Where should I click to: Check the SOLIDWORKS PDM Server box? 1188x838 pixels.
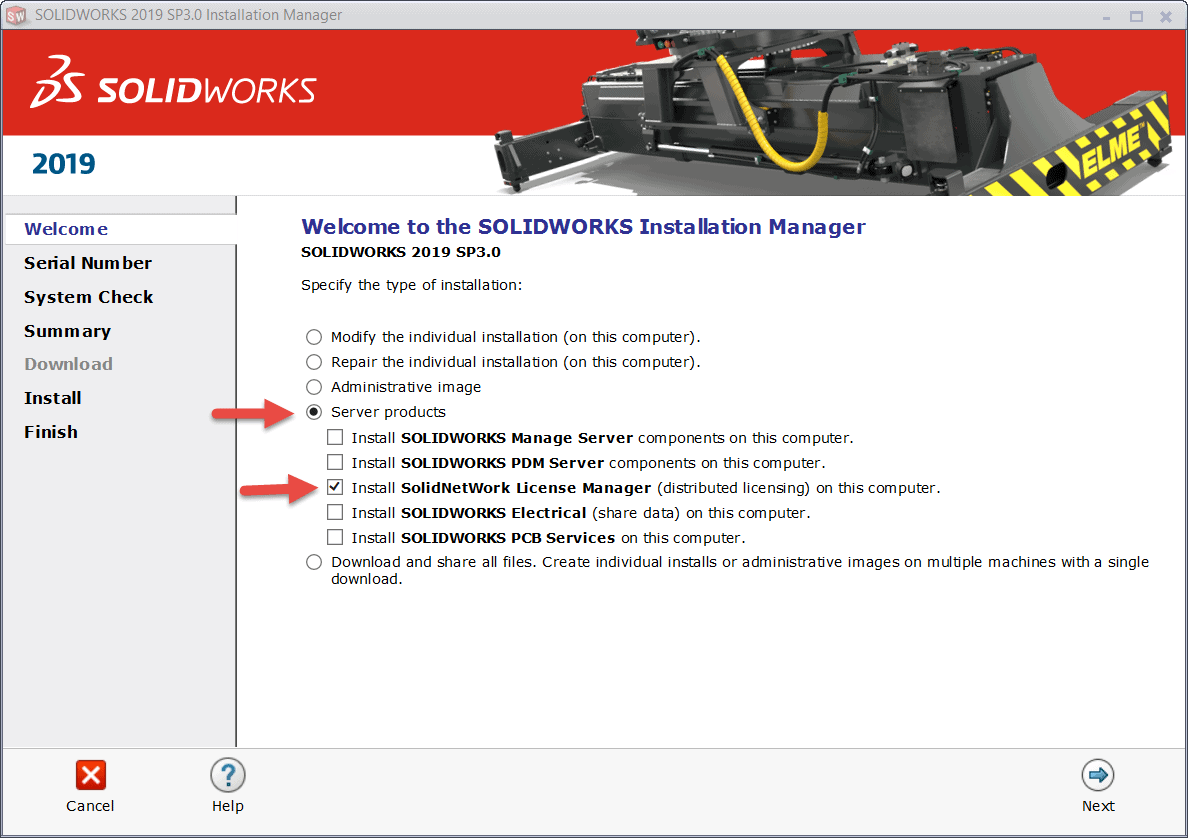[x=335, y=463]
